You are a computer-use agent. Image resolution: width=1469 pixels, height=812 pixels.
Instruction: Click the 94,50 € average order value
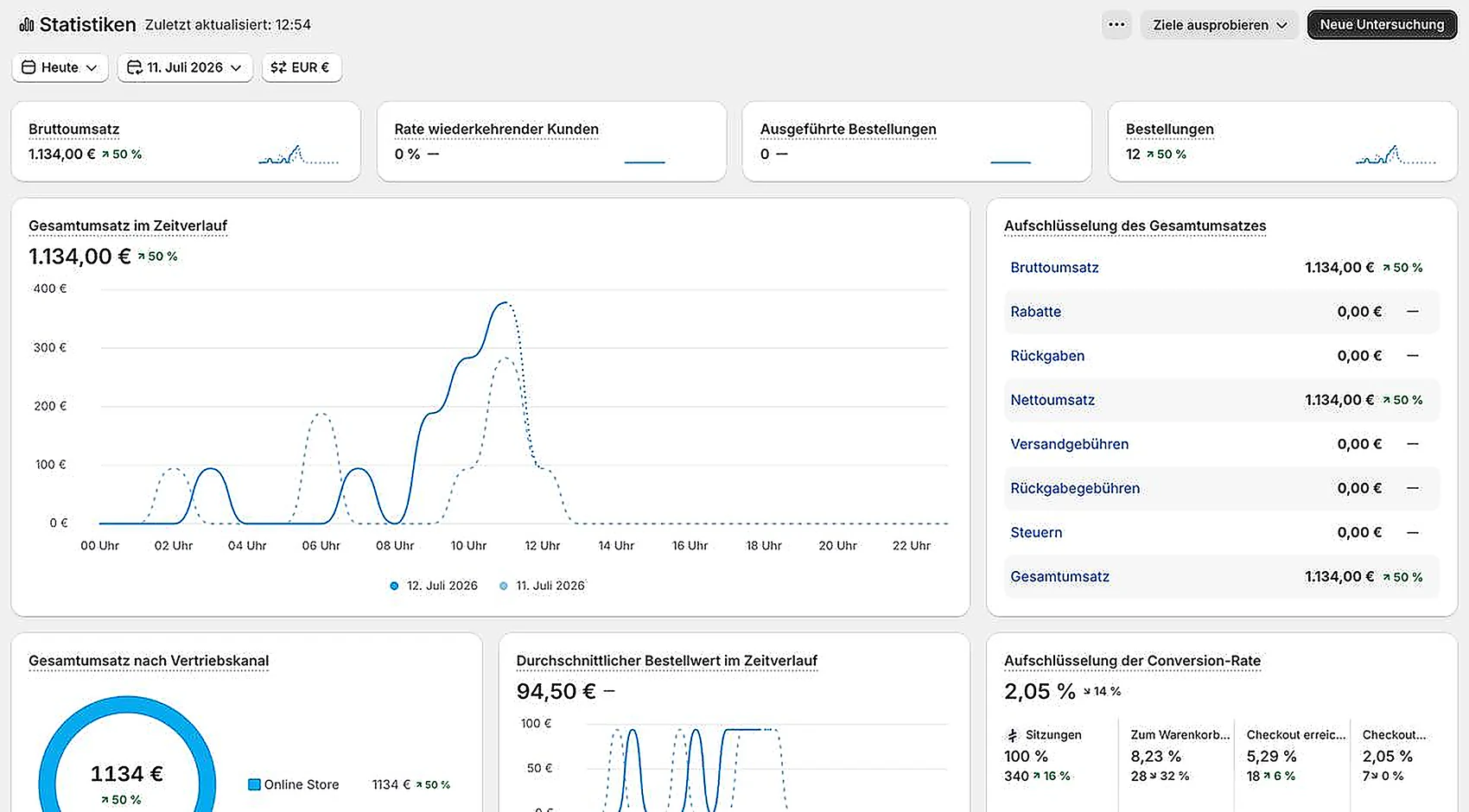point(556,691)
